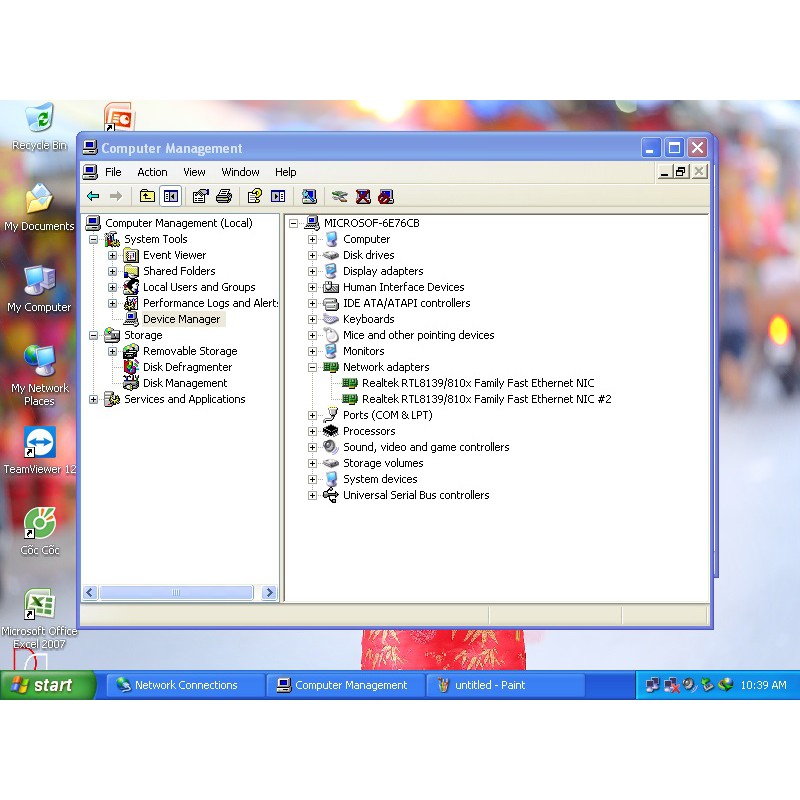
Task: Expand Services and Applications in tree
Action: pyautogui.click(x=93, y=399)
